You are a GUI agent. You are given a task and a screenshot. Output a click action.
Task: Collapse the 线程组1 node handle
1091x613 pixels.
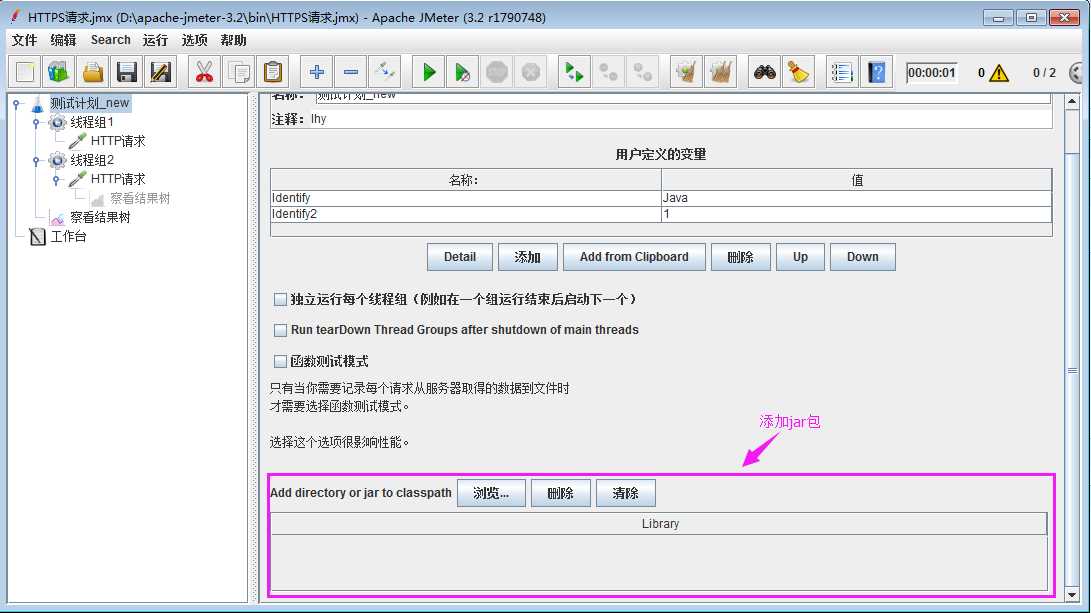pos(36,122)
